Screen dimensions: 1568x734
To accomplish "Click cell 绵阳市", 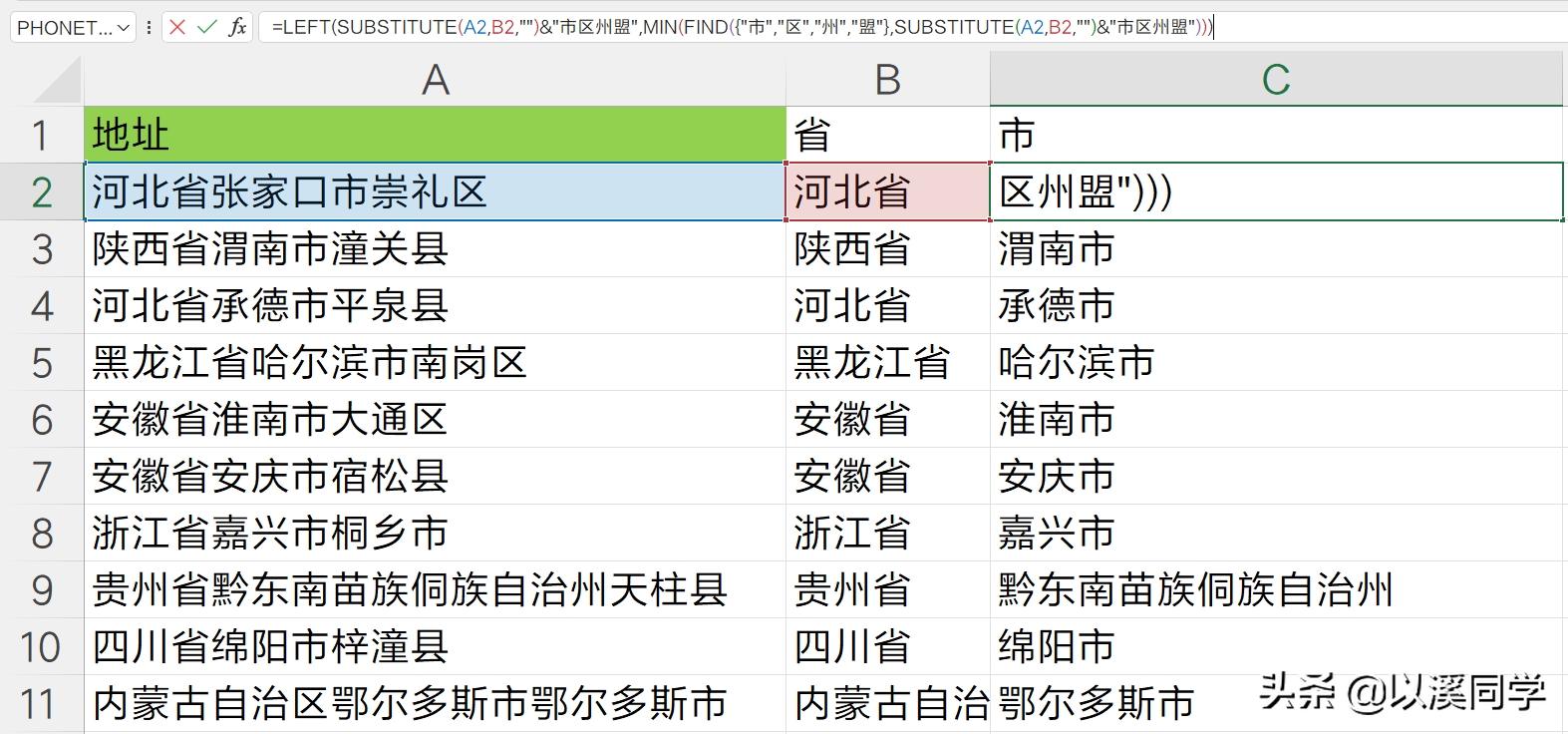I will tap(1276, 646).
